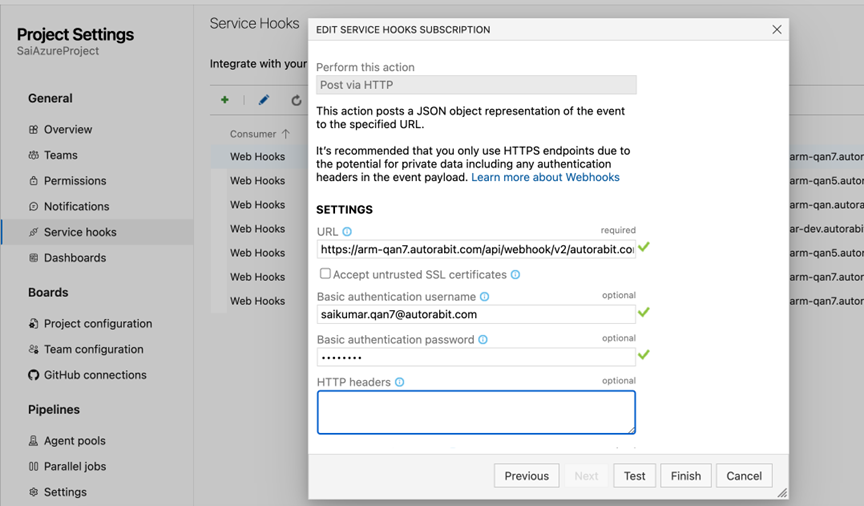Click into the URL input field
864x506 pixels.
476,249
